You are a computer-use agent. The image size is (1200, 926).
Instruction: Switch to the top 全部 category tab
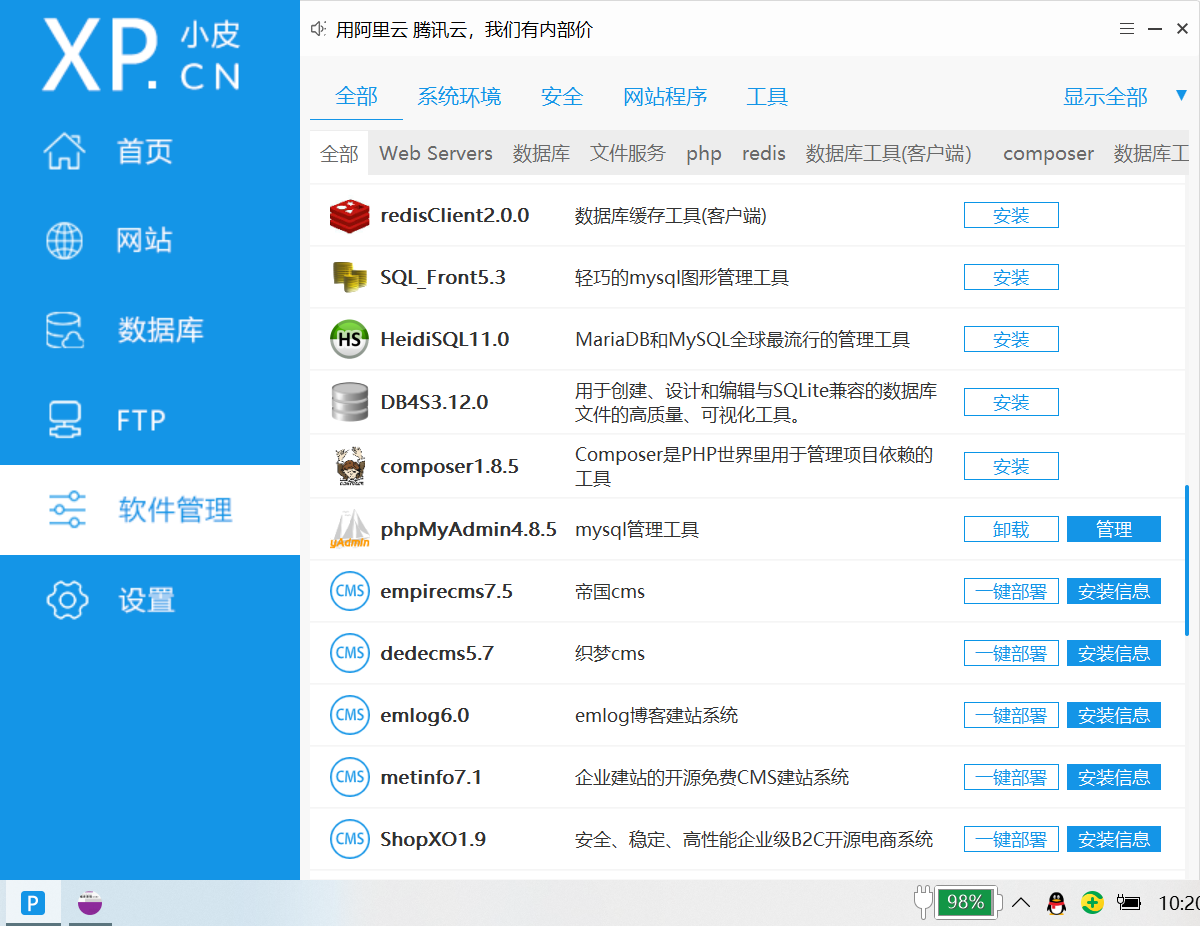357,97
